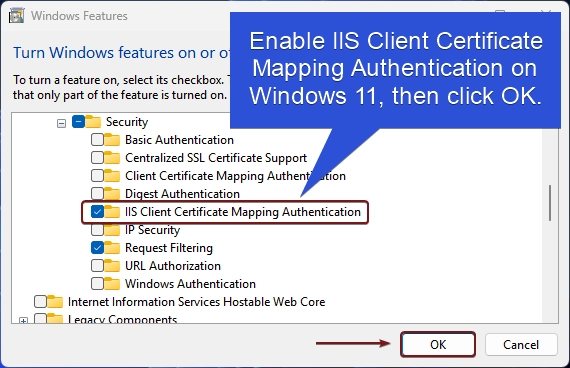Click the Centralized SSL Certificate Support folder icon
Image resolution: width=570 pixels, height=368 pixels.
[112, 158]
